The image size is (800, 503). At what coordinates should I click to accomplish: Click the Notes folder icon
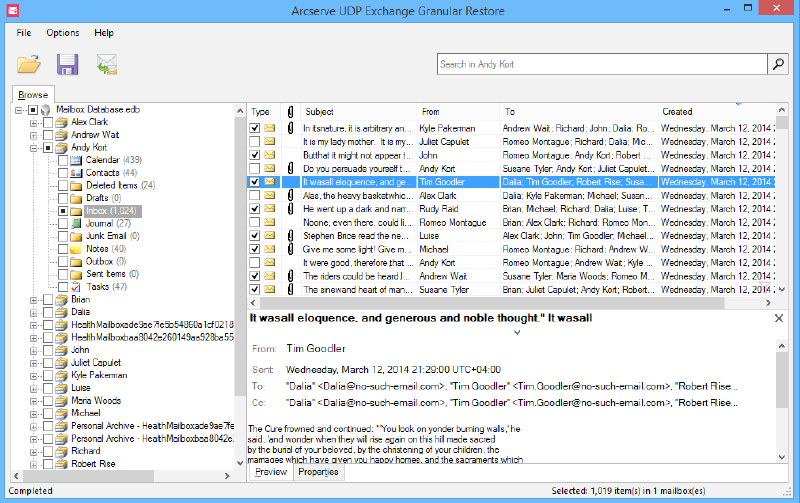point(76,249)
